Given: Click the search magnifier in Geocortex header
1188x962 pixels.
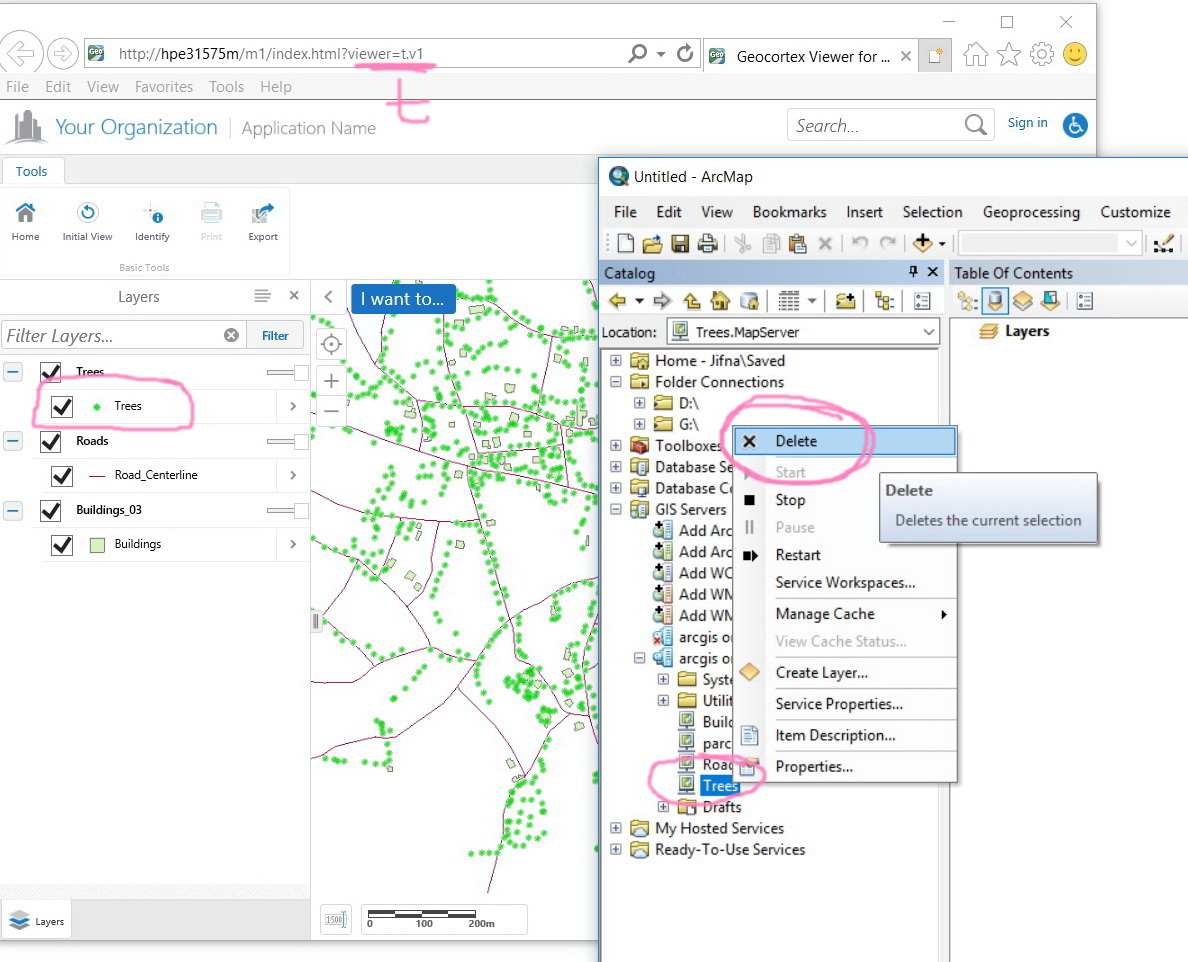Looking at the screenshot, I should point(976,125).
